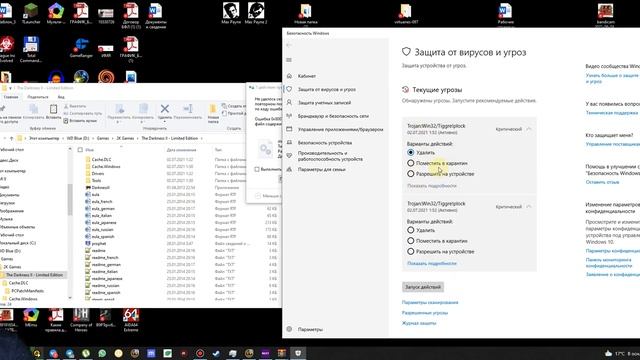Open the Max Payne desktop icon
Screen dimensions: 640x360
(x=231, y=13)
